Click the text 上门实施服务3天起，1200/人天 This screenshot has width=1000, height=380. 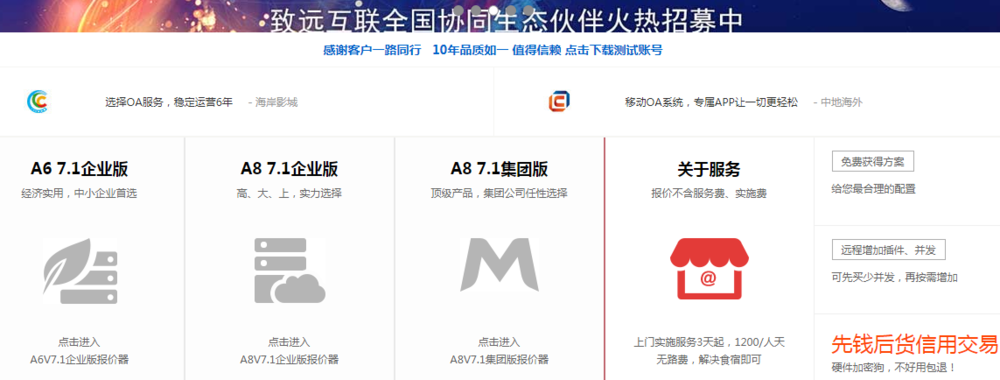point(709,342)
